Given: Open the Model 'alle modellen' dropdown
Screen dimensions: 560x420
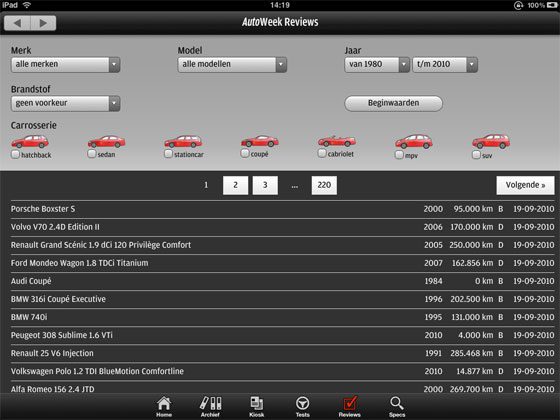Looking at the screenshot, I should pyautogui.click(x=232, y=65).
